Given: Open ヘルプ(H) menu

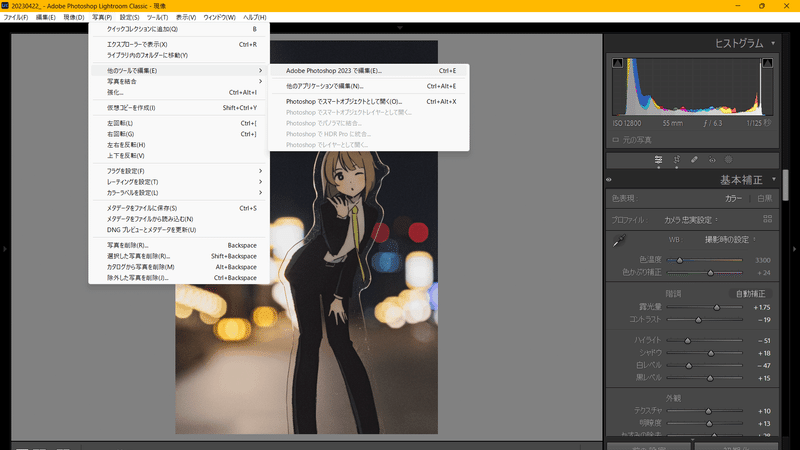Looking at the screenshot, I should [x=255, y=17].
